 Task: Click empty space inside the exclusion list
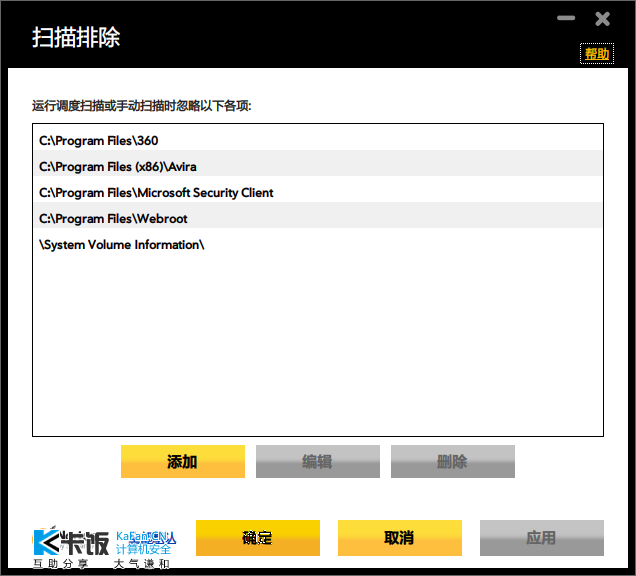tap(318, 345)
